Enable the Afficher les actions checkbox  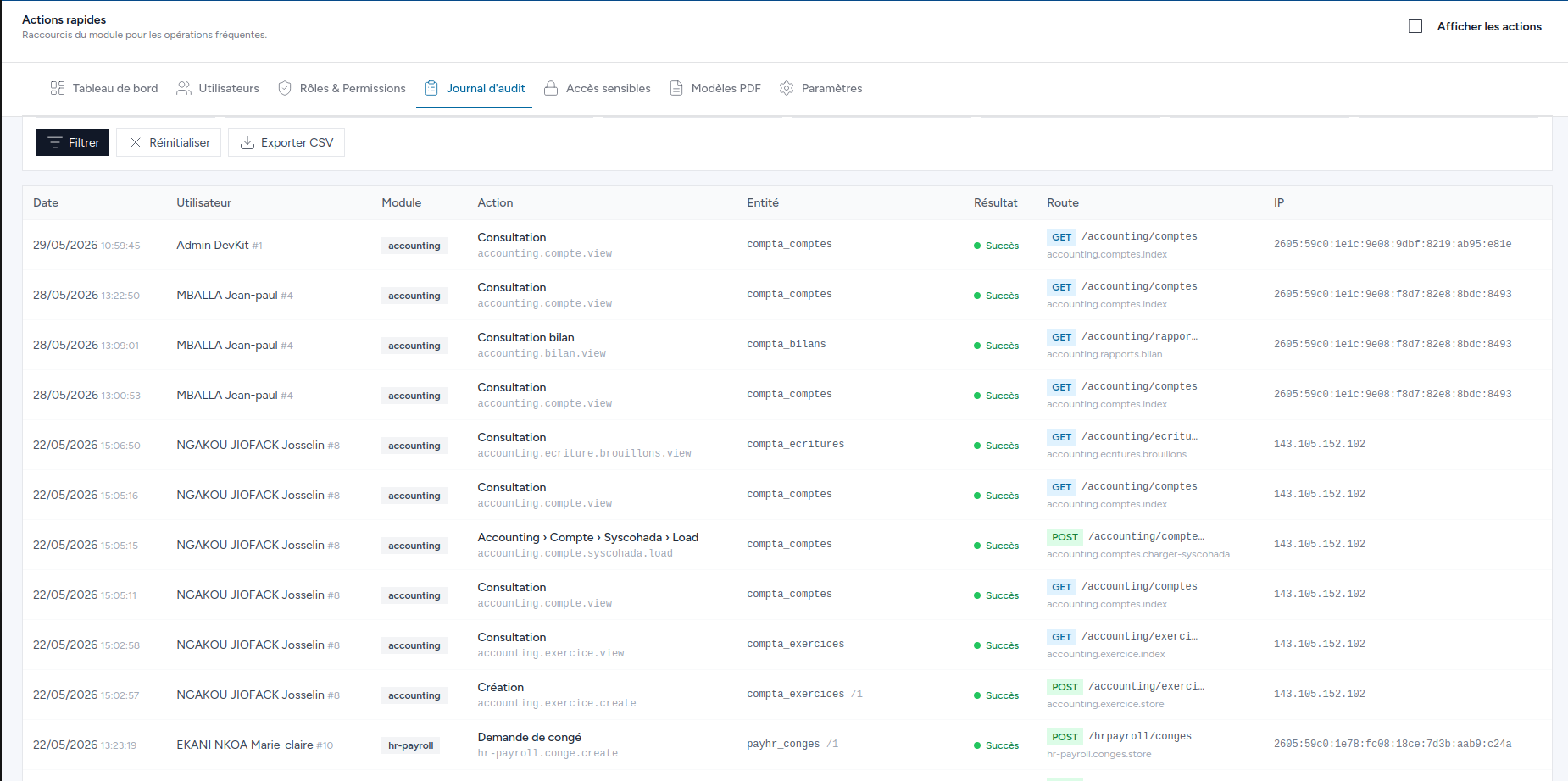(x=1415, y=26)
